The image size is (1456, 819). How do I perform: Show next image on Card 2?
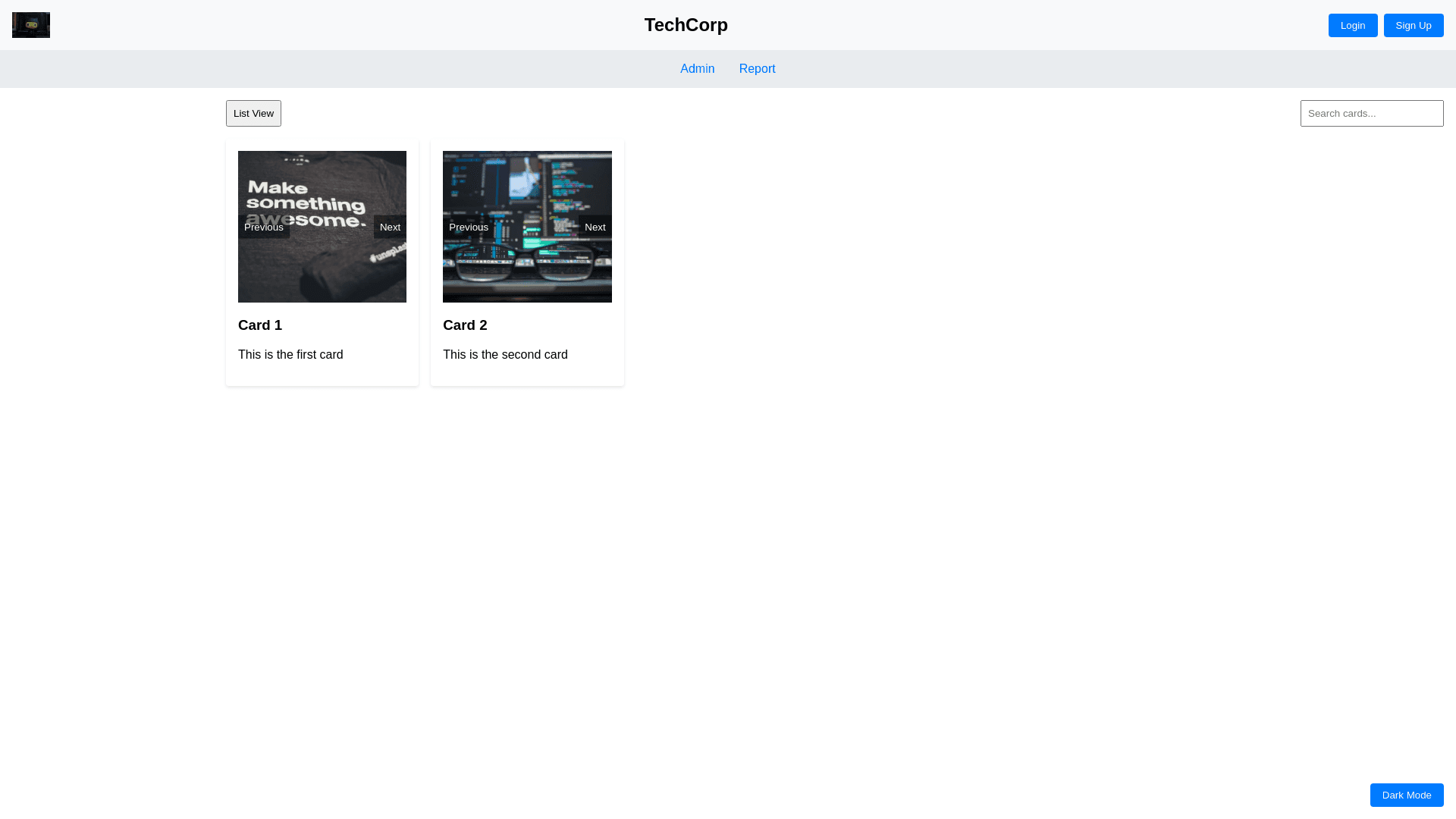(595, 227)
